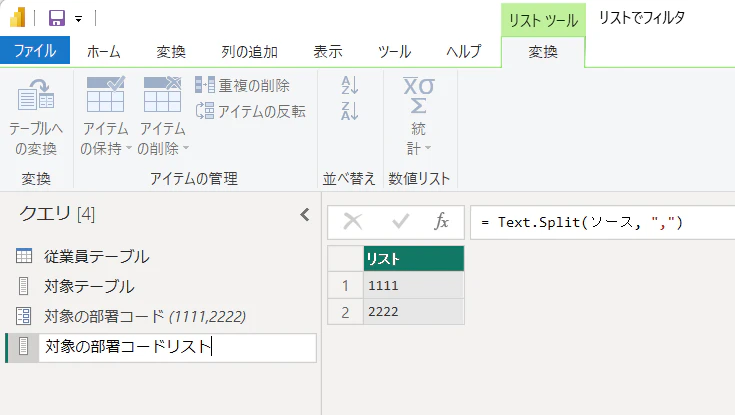Viewport: 735px width, 415px height.
Task: Confirm formula with the checkmark icon
Action: pyautogui.click(x=400, y=221)
